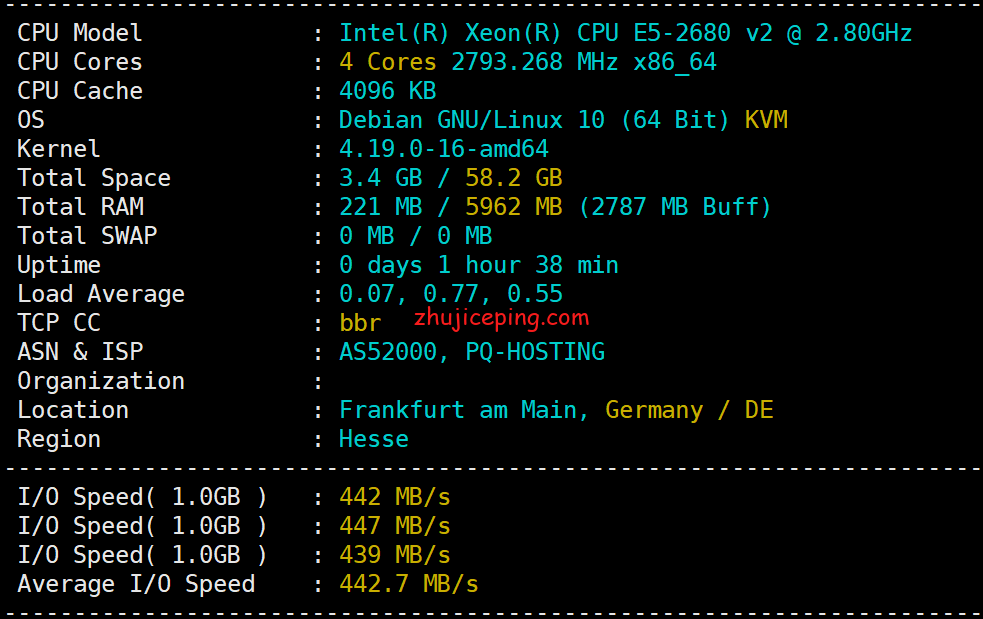Click the CPU Cores label
This screenshot has width=983, height=619.
80,61
